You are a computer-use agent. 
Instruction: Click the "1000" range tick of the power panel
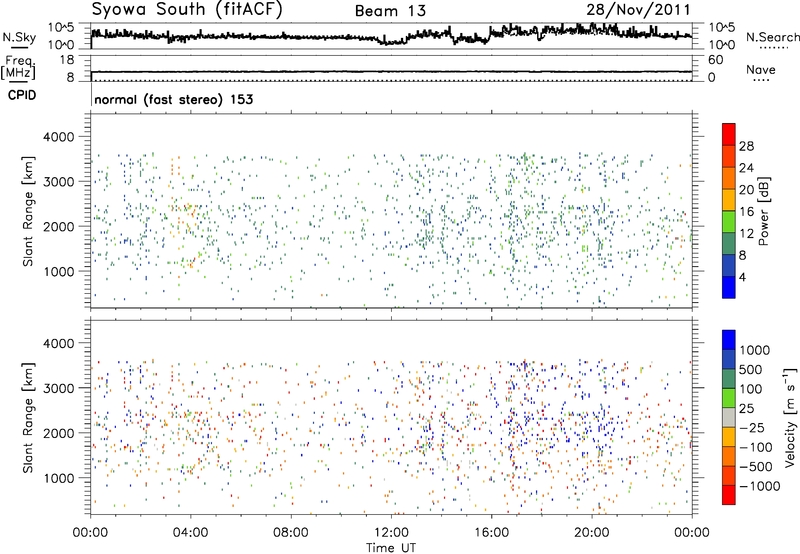(59, 271)
